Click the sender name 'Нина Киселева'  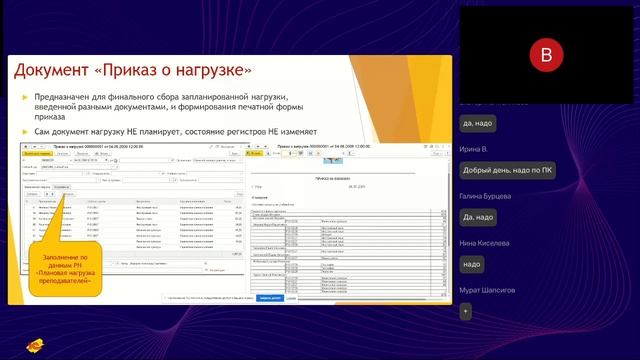(484, 243)
